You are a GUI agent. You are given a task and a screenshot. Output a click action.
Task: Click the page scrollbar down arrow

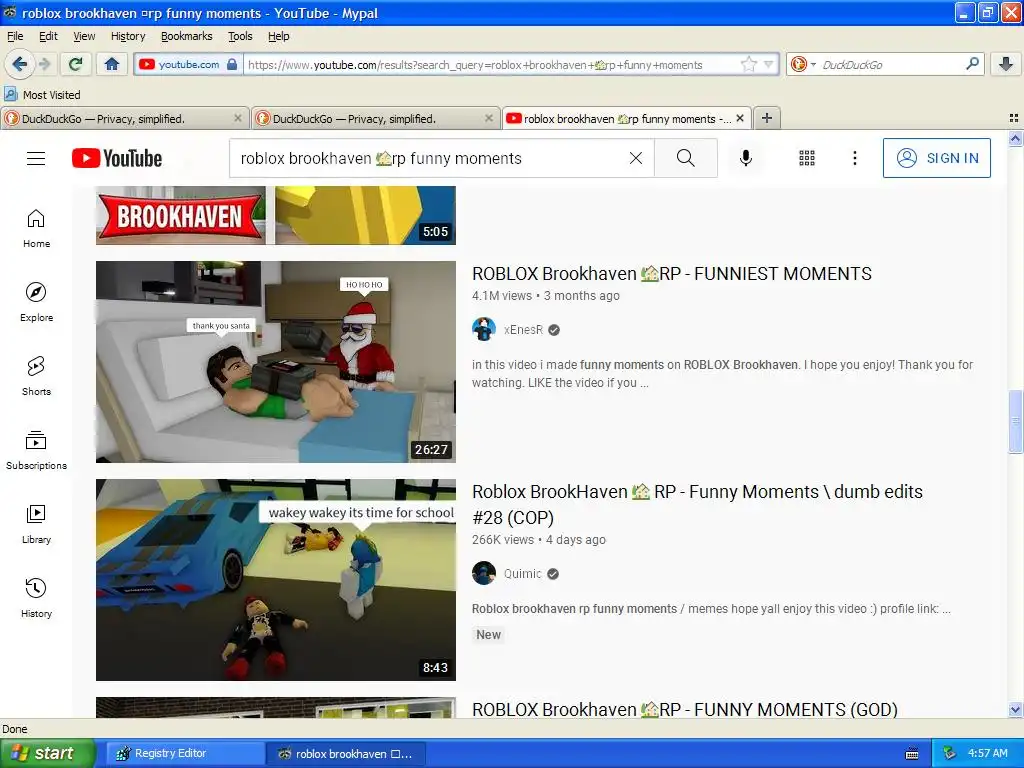(1015, 710)
